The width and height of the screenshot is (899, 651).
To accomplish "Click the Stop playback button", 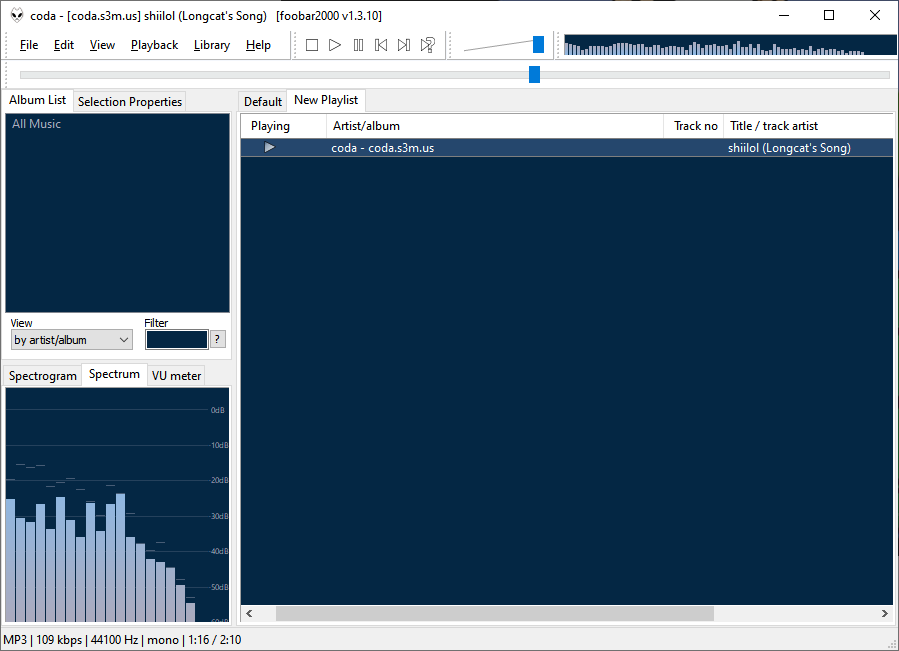I will point(312,45).
